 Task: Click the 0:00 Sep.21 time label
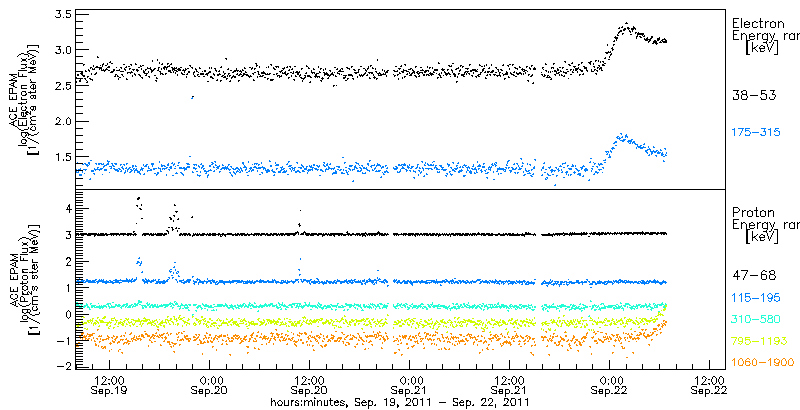(x=410, y=386)
